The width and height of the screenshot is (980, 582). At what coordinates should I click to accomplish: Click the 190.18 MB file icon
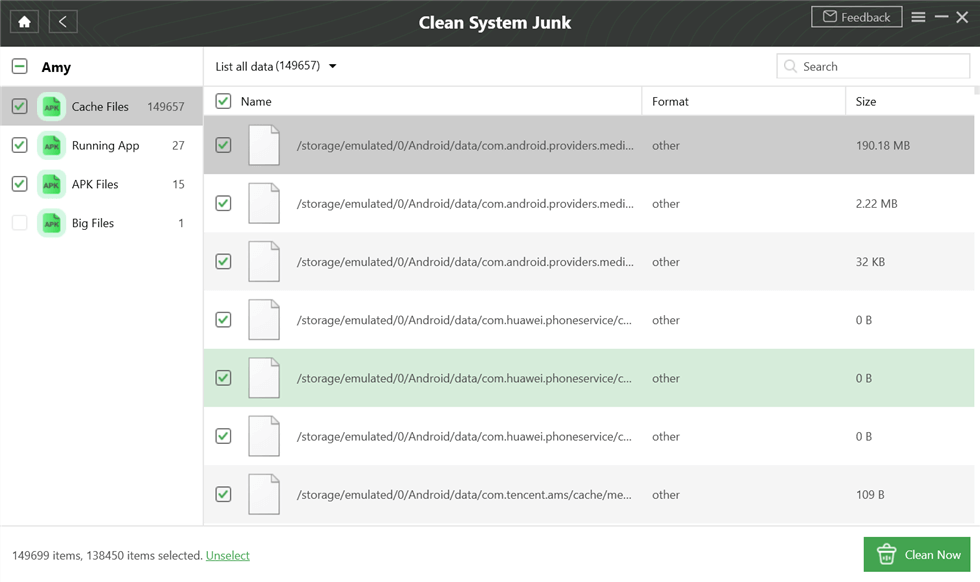coord(264,146)
